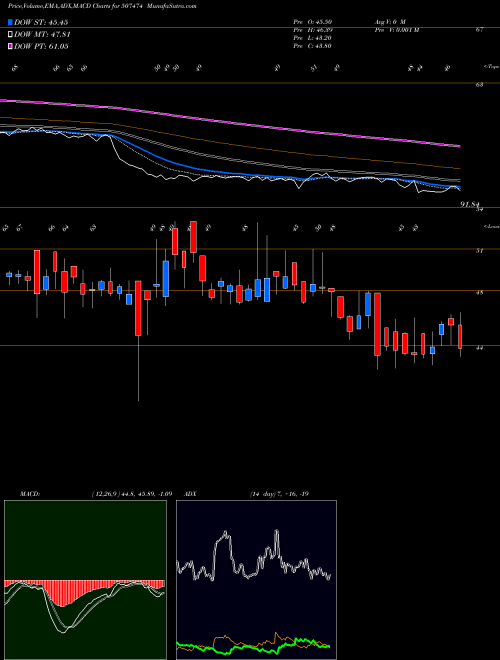The height and width of the screenshot is (660, 500).
Task: Click the blue DOW ST legend swatch
Action: (x=11, y=22)
